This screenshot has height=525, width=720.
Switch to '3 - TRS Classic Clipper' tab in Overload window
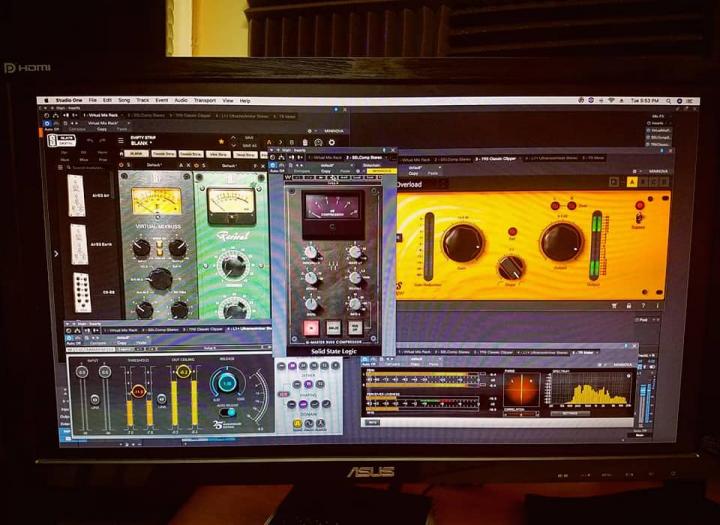[x=496, y=158]
